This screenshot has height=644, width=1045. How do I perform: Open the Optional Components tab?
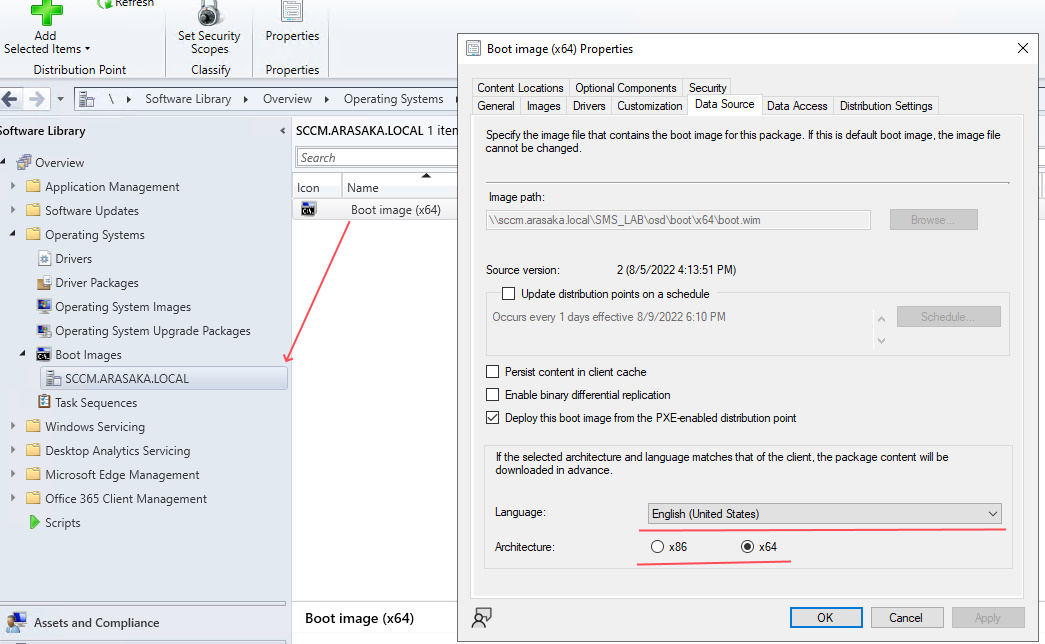pos(626,88)
